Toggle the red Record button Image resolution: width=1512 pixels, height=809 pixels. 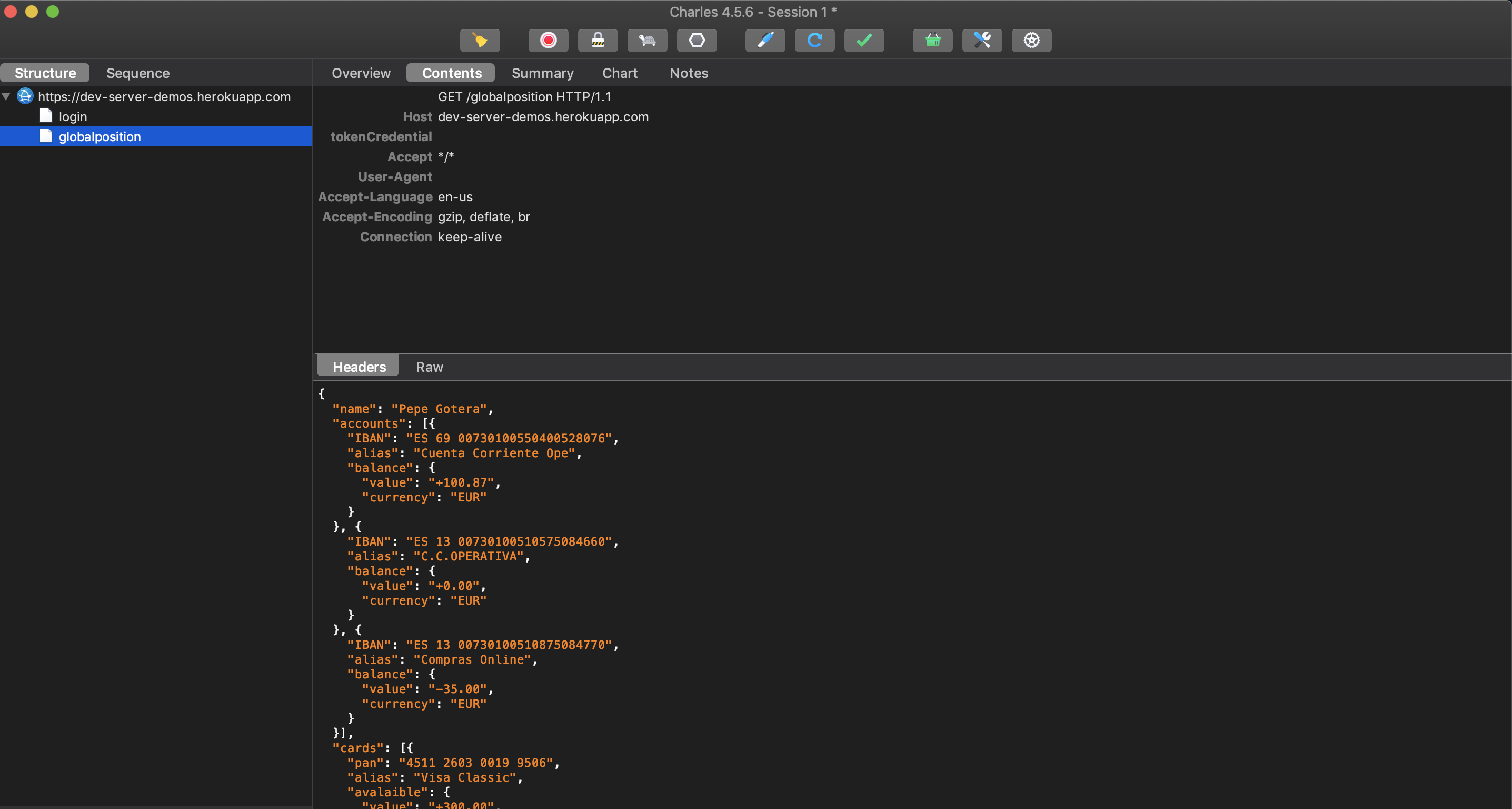(548, 41)
